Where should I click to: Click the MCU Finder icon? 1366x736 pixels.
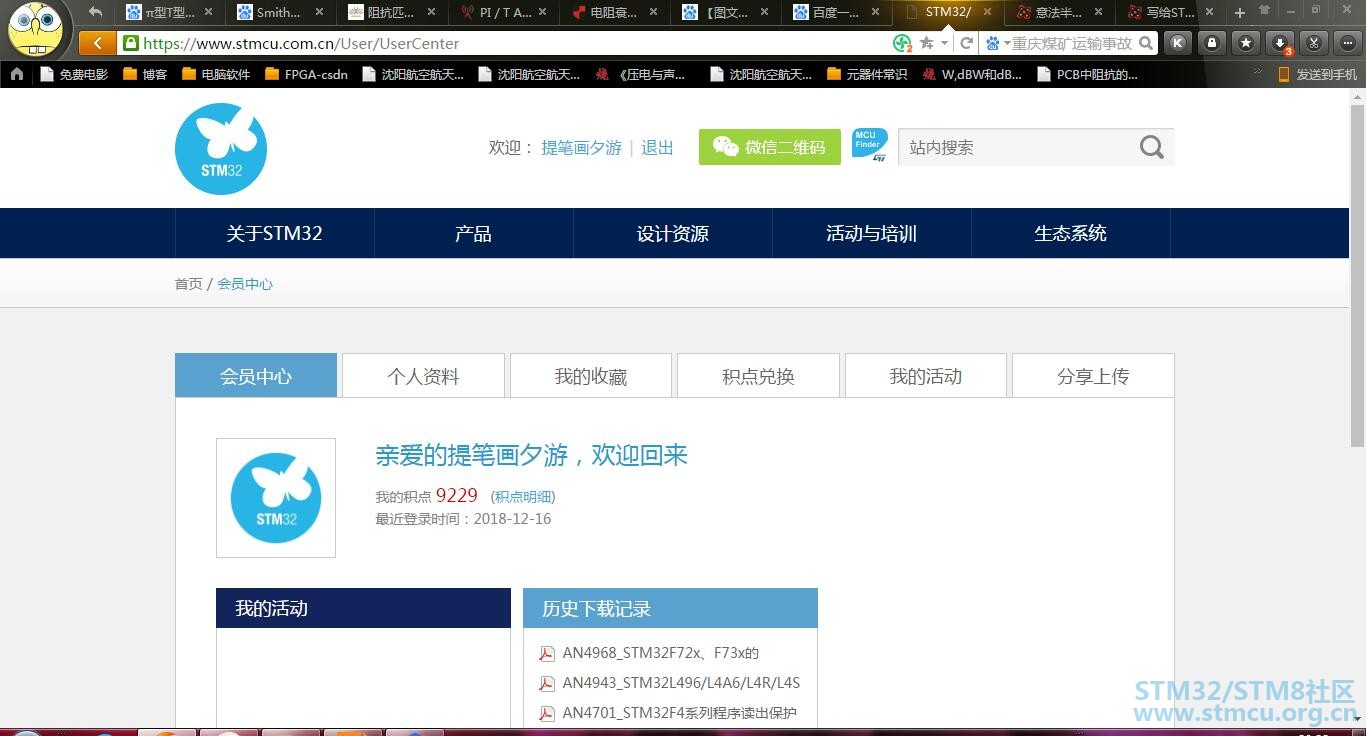(869, 145)
